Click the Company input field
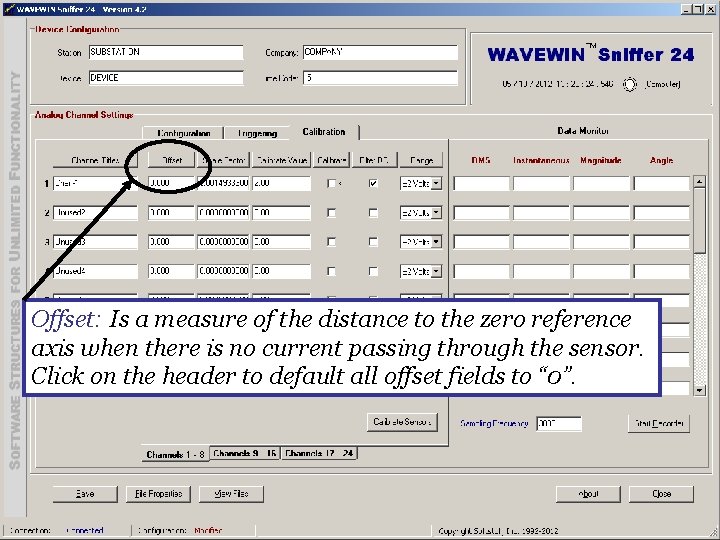This screenshot has height=540, width=720. pos(380,52)
